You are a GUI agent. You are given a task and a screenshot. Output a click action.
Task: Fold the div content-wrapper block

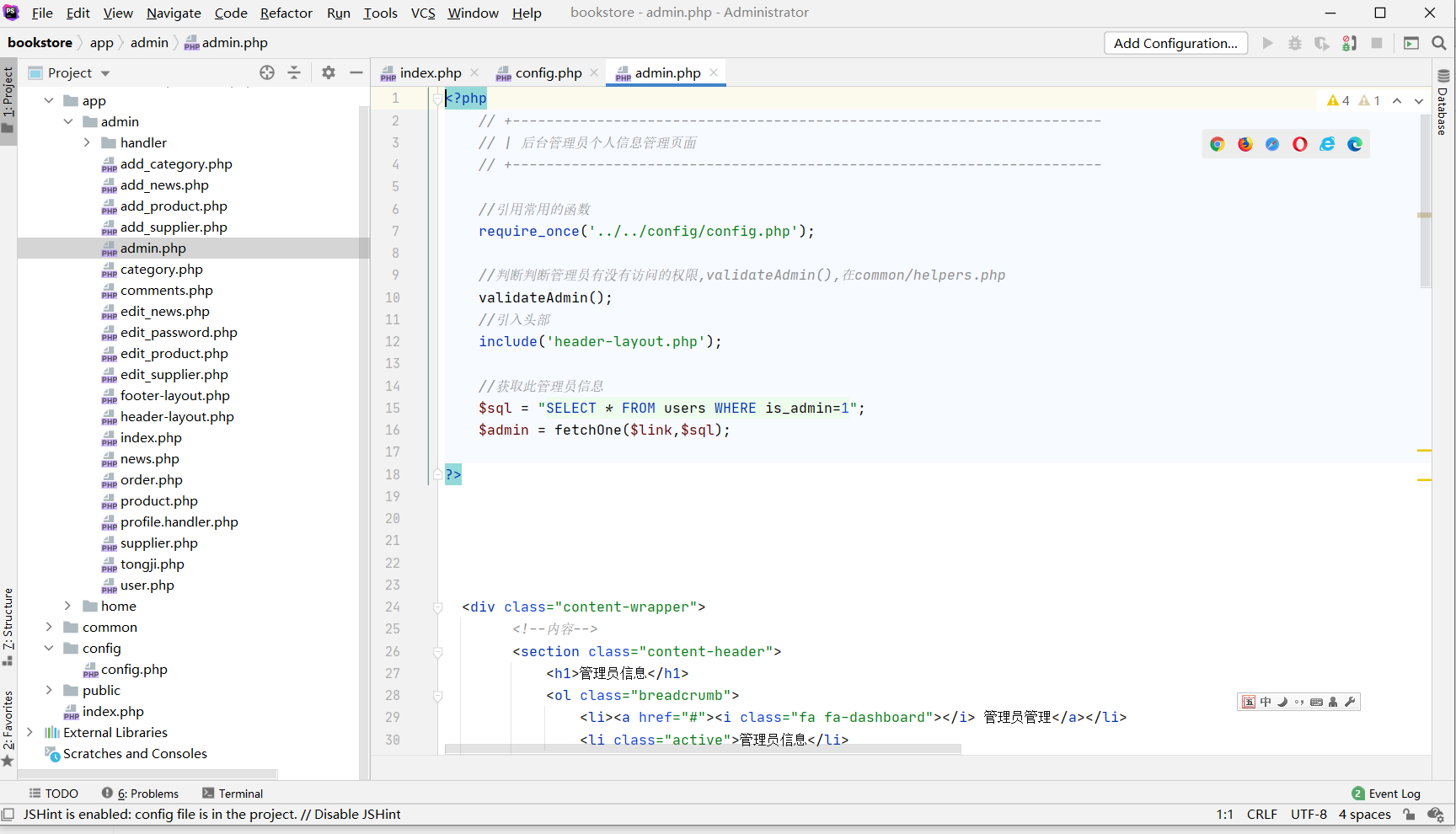pos(438,607)
